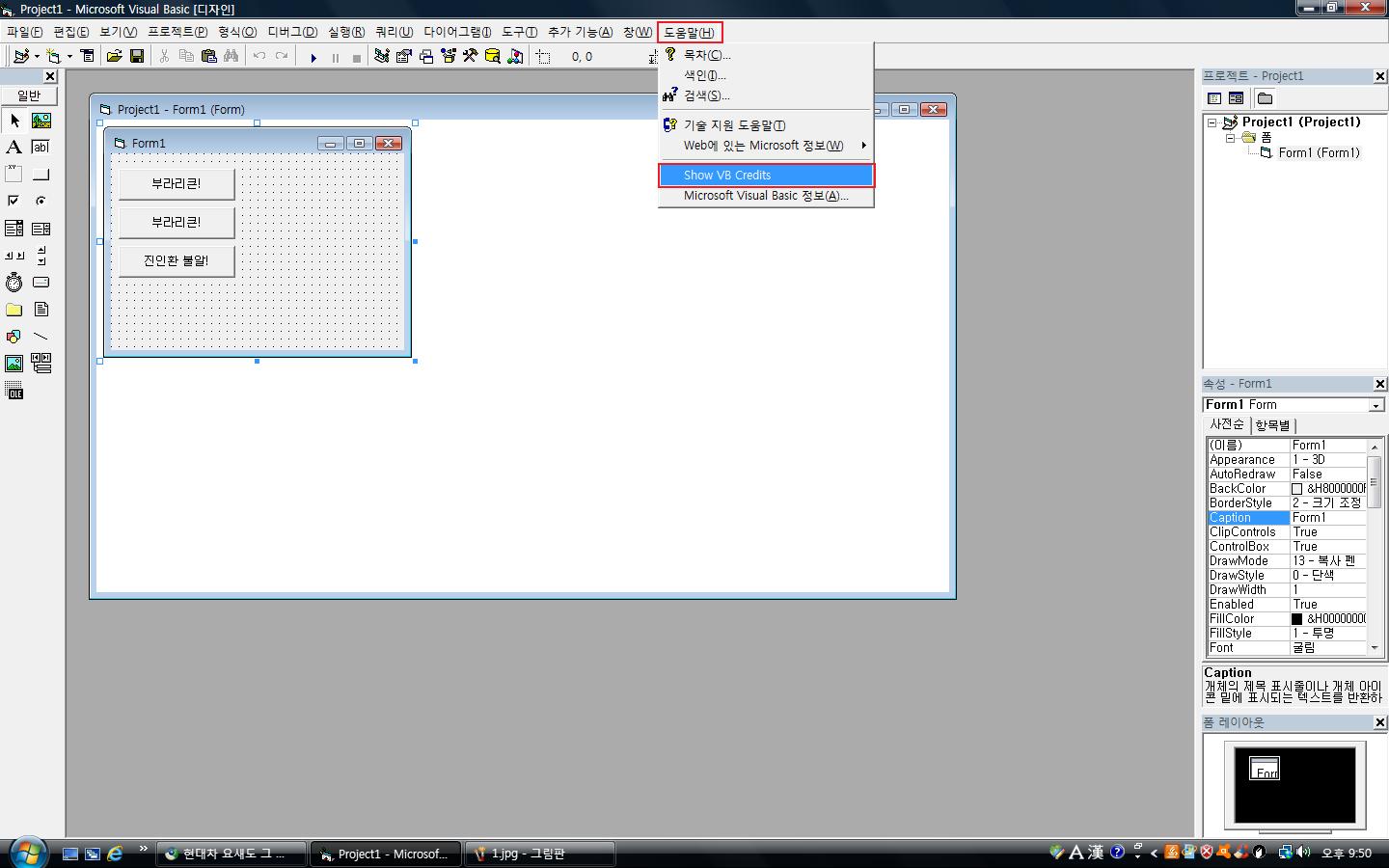This screenshot has width=1389, height=868.
Task: Toggle Folders in the Project explorer
Action: tap(1265, 98)
